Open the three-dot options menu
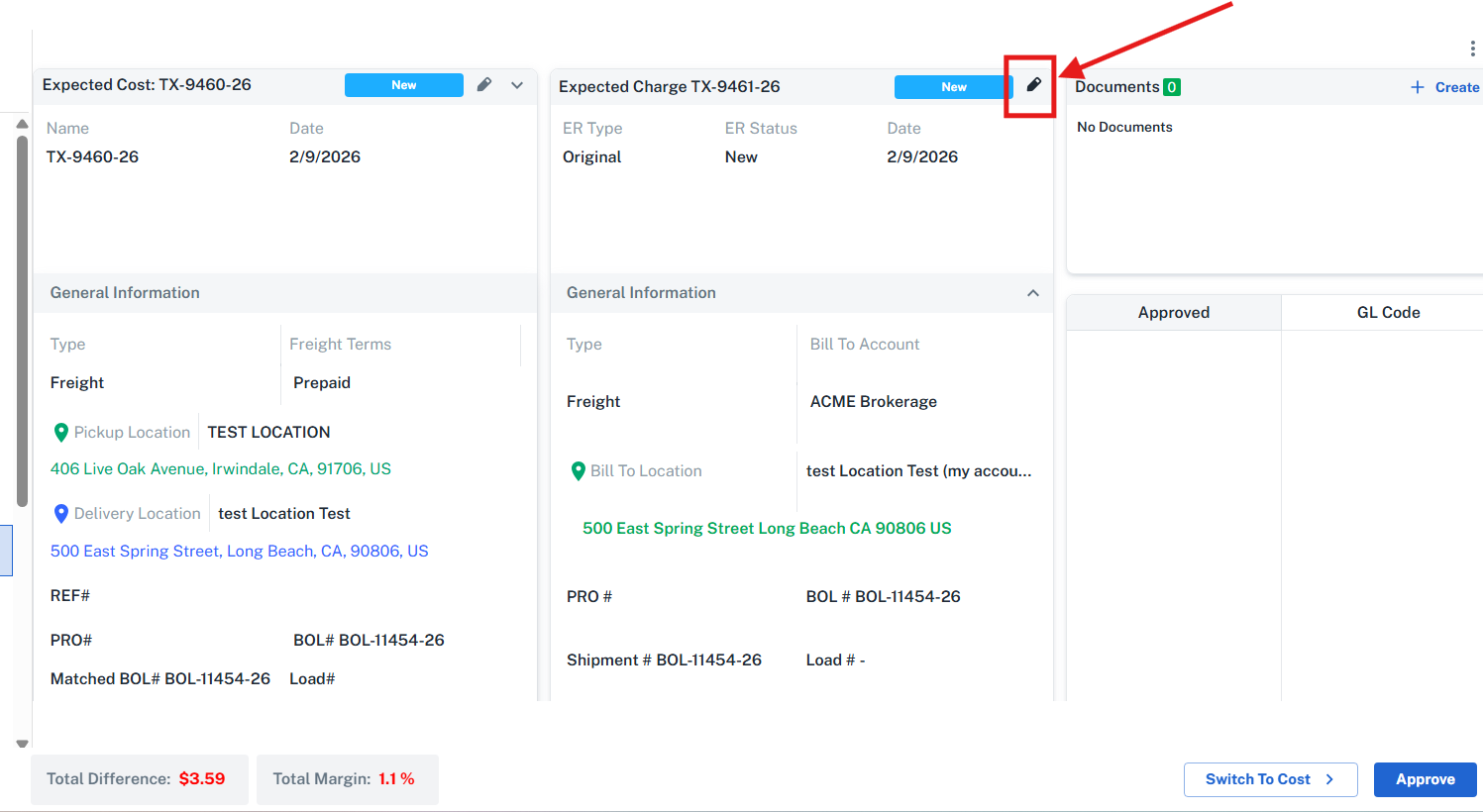Screen dimensions: 1483x812 [x=1472, y=49]
